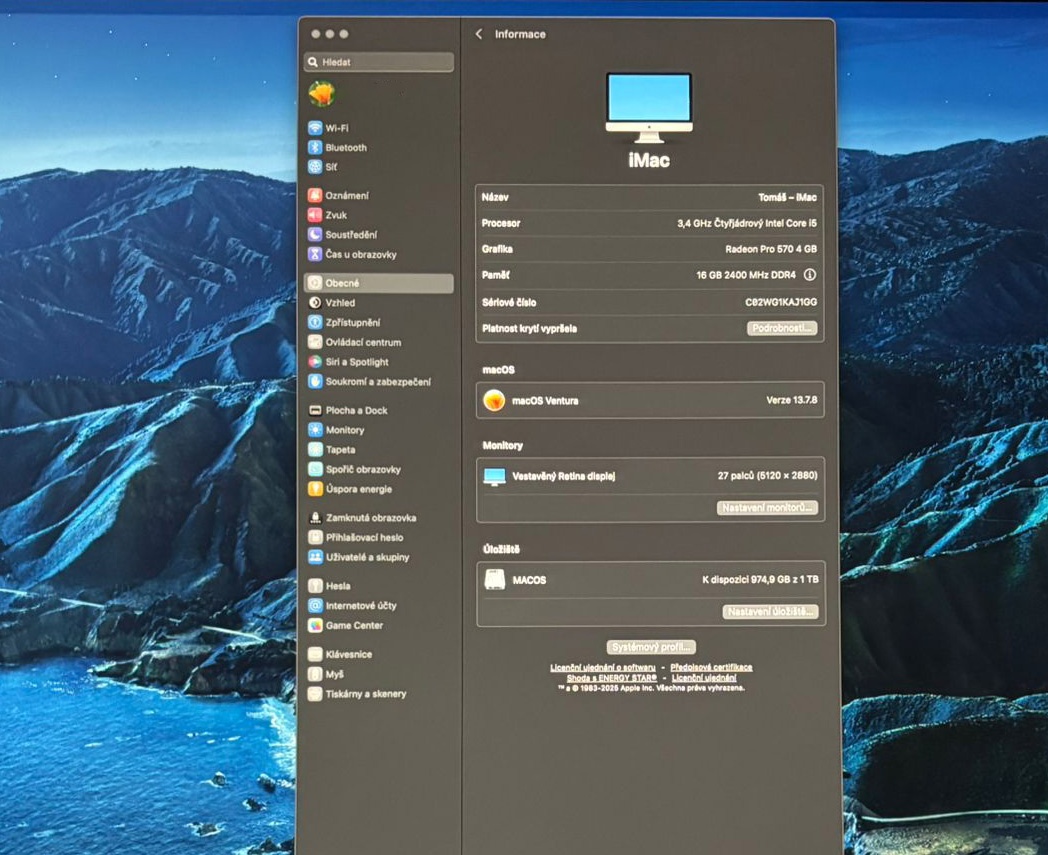
Task: Click the macOS Ventura logo icon
Action: coord(494,400)
